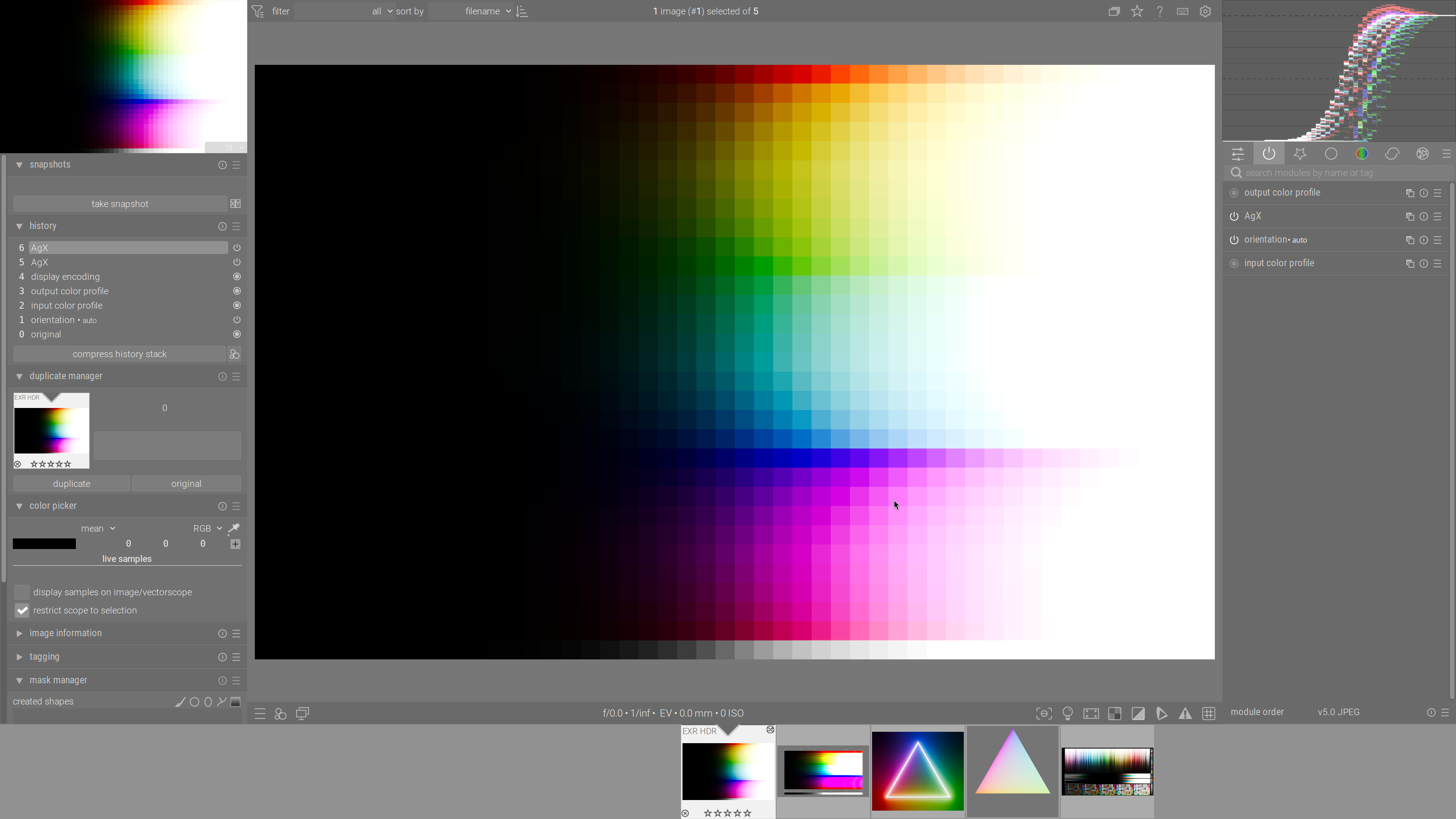Toggle the gamut check warning icon
1456x819 pixels.
click(1185, 713)
